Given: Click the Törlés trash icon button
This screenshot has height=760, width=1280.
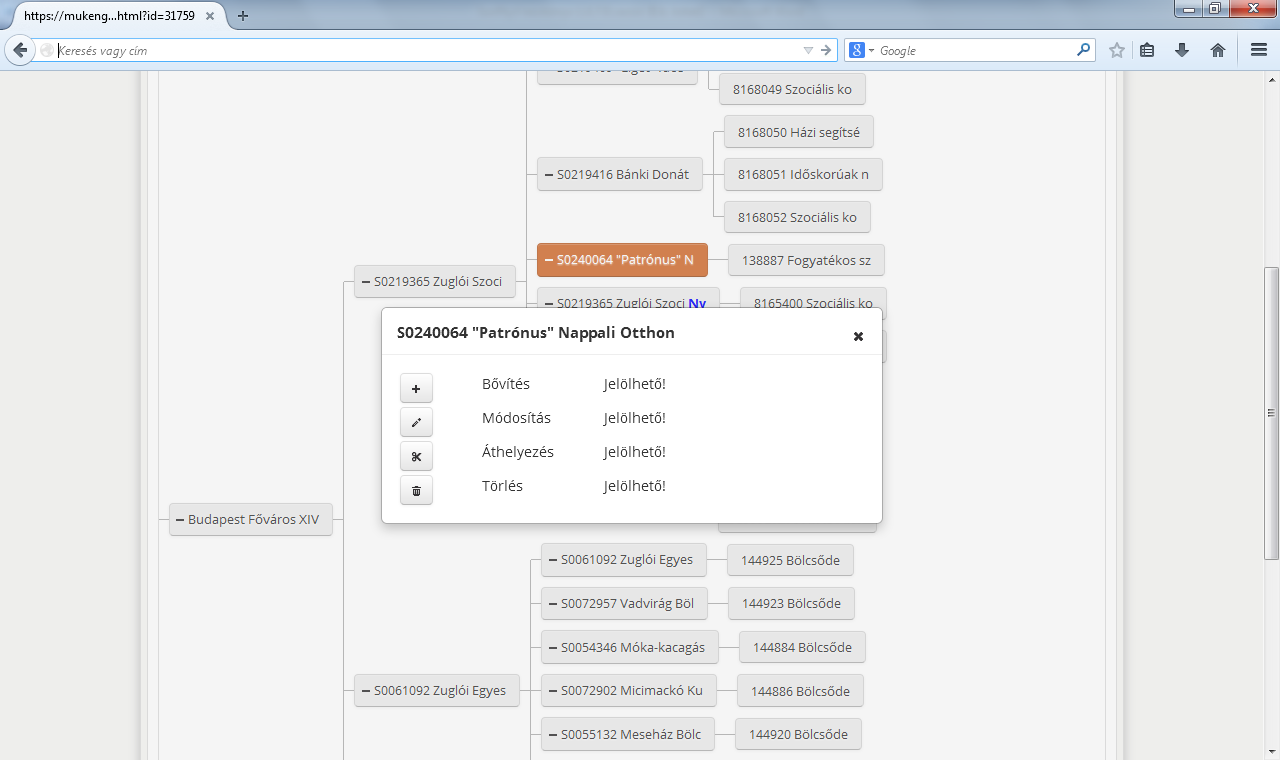Looking at the screenshot, I should pos(416,490).
